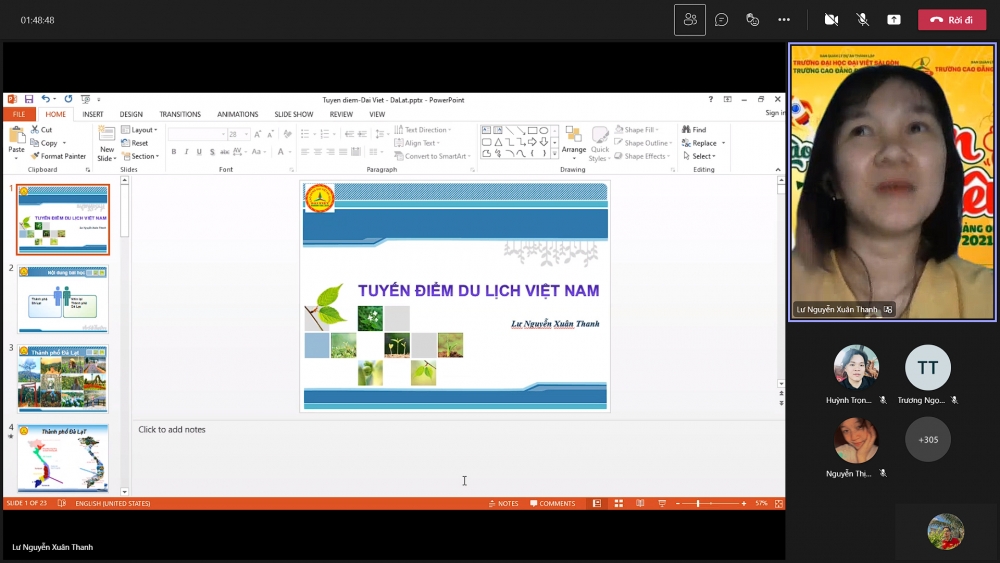Click the Format Painter icon
The image size is (1000, 563).
(x=58, y=156)
